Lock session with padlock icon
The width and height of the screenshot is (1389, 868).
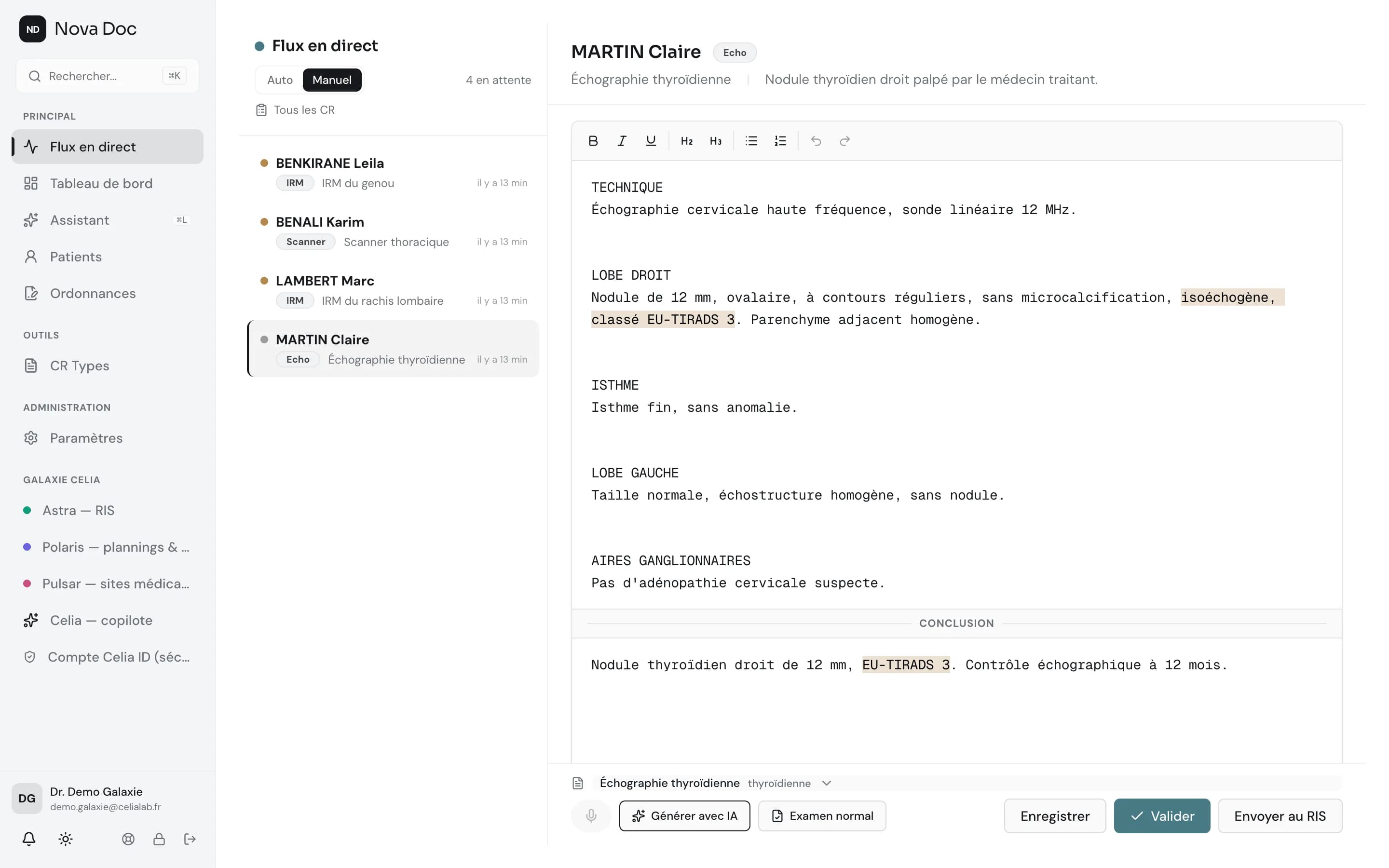click(x=159, y=839)
